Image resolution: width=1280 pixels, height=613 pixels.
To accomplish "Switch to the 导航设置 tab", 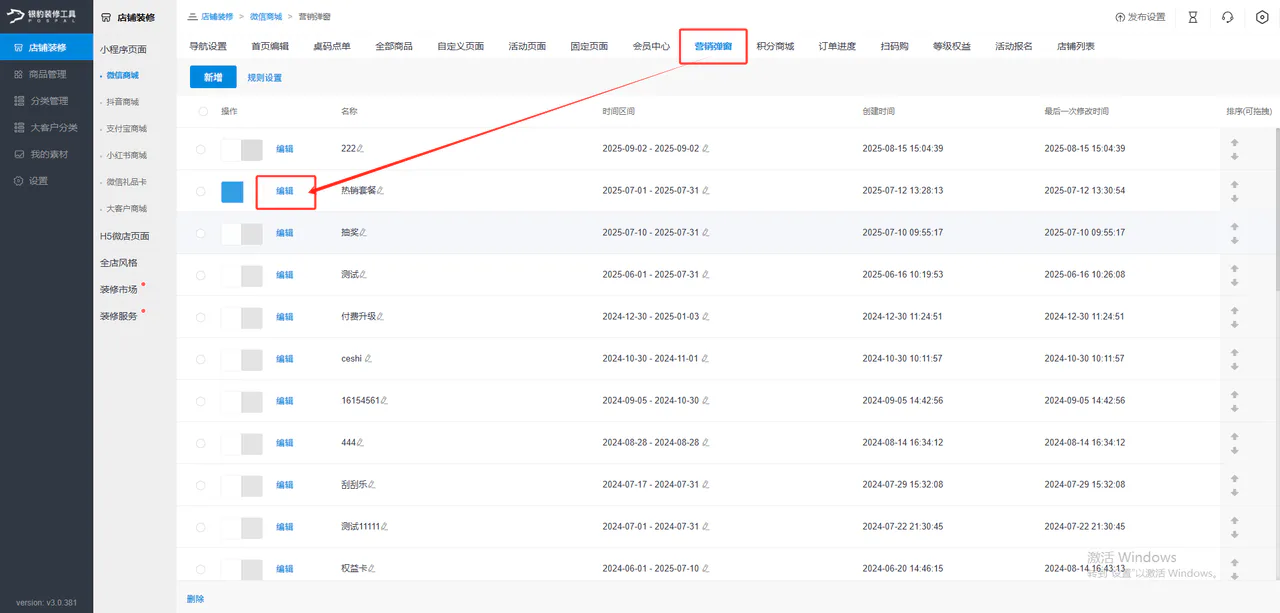I will click(x=208, y=47).
